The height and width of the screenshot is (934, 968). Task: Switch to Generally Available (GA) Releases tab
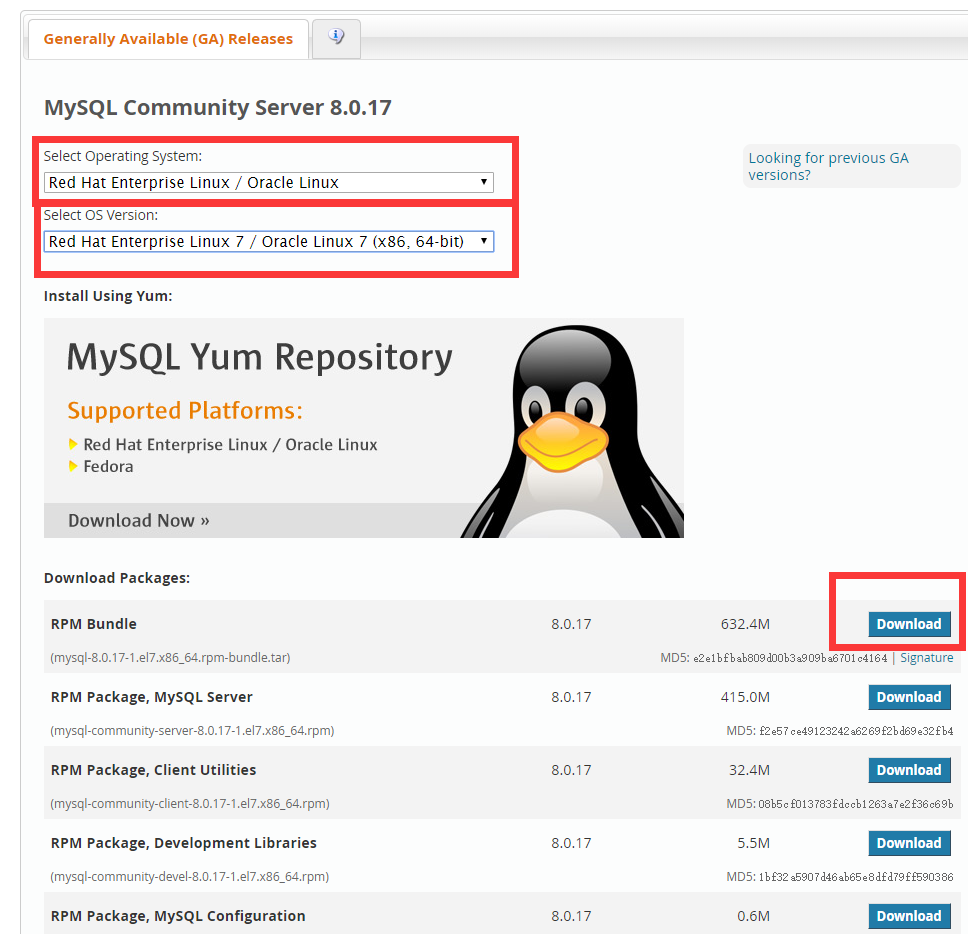point(168,39)
